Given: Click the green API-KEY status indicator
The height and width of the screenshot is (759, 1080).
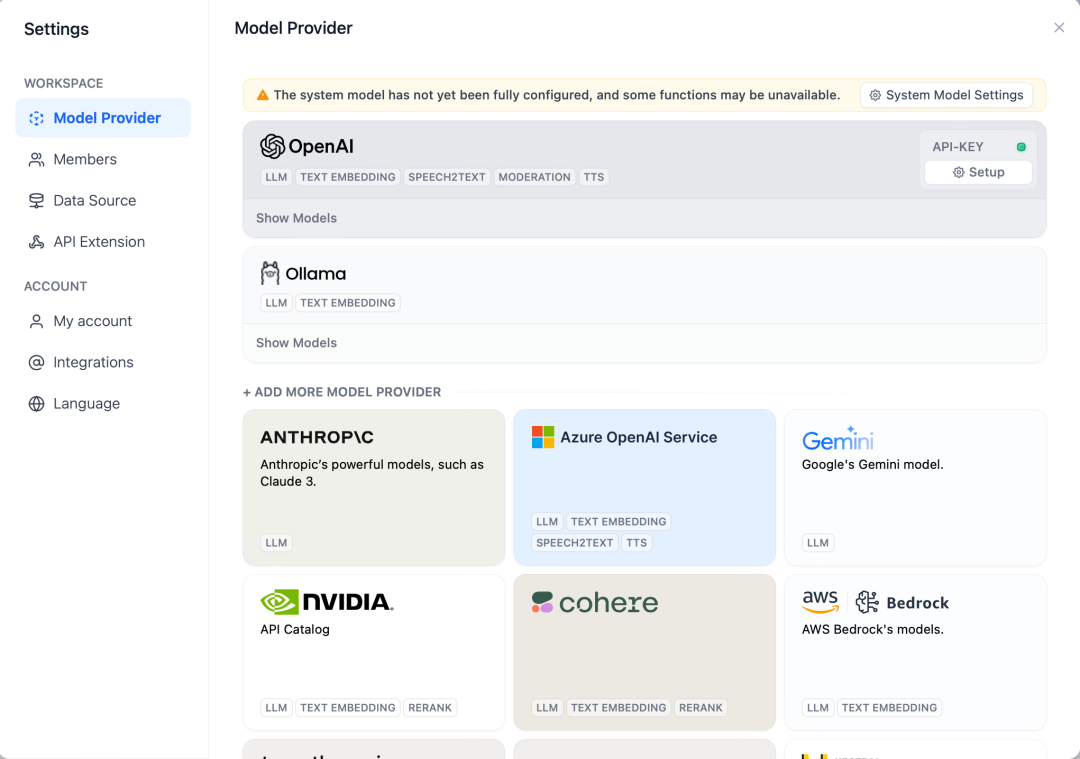Looking at the screenshot, I should pos(1021,147).
